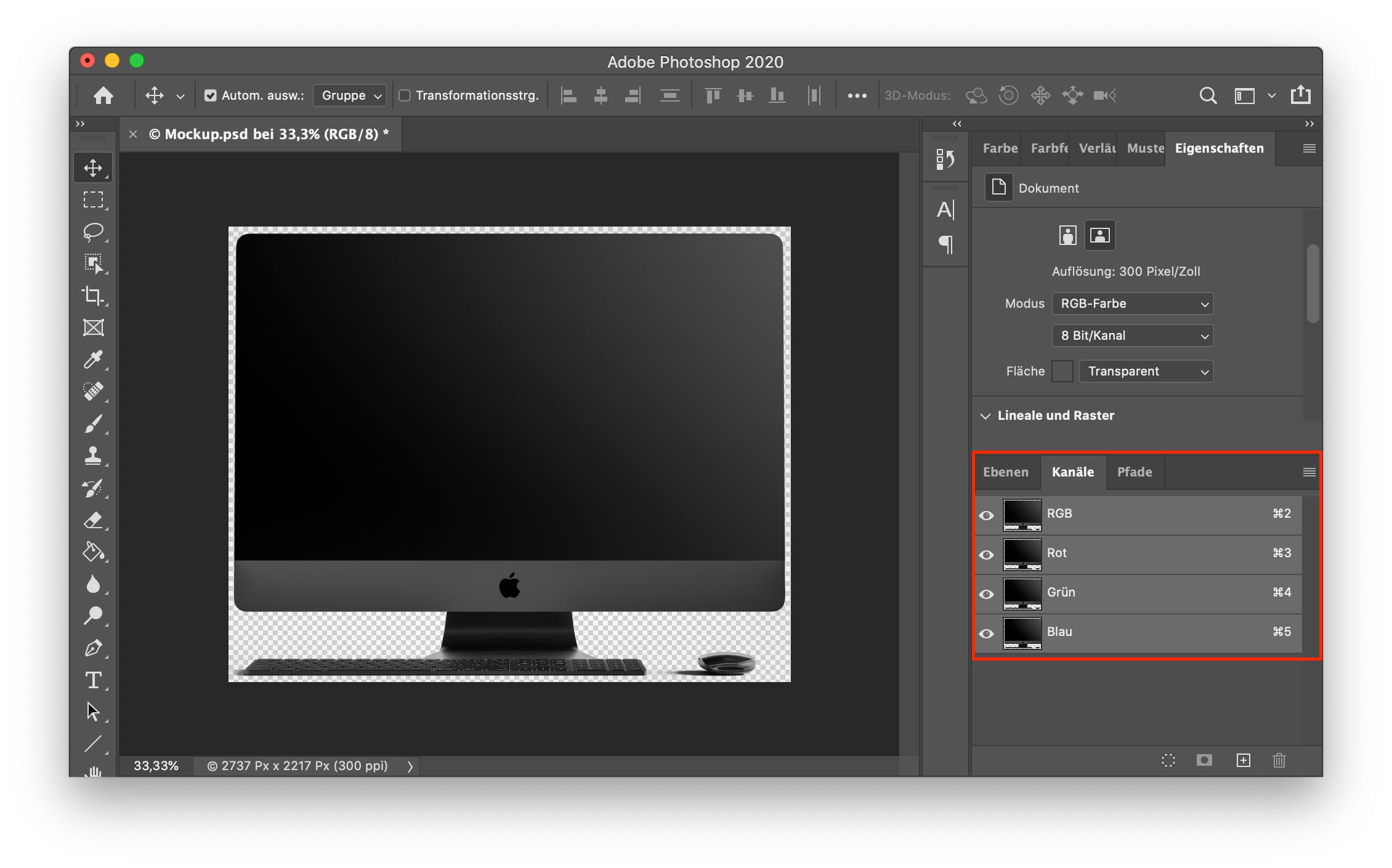Viewport: 1392px width, 868px height.
Task: Open the Paragraph panel via its icon
Action: point(945,244)
